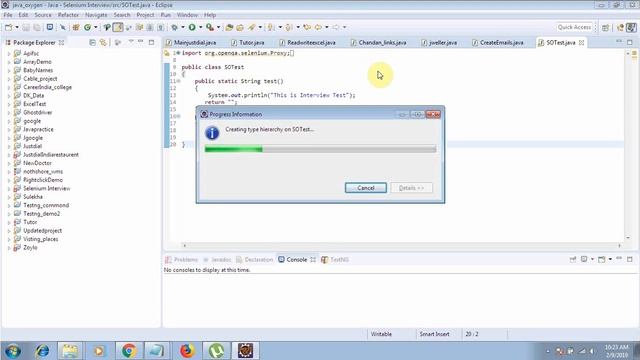The height and width of the screenshot is (360, 640).
Task: Click the Details >> button in Progress Information
Action: (x=411, y=188)
